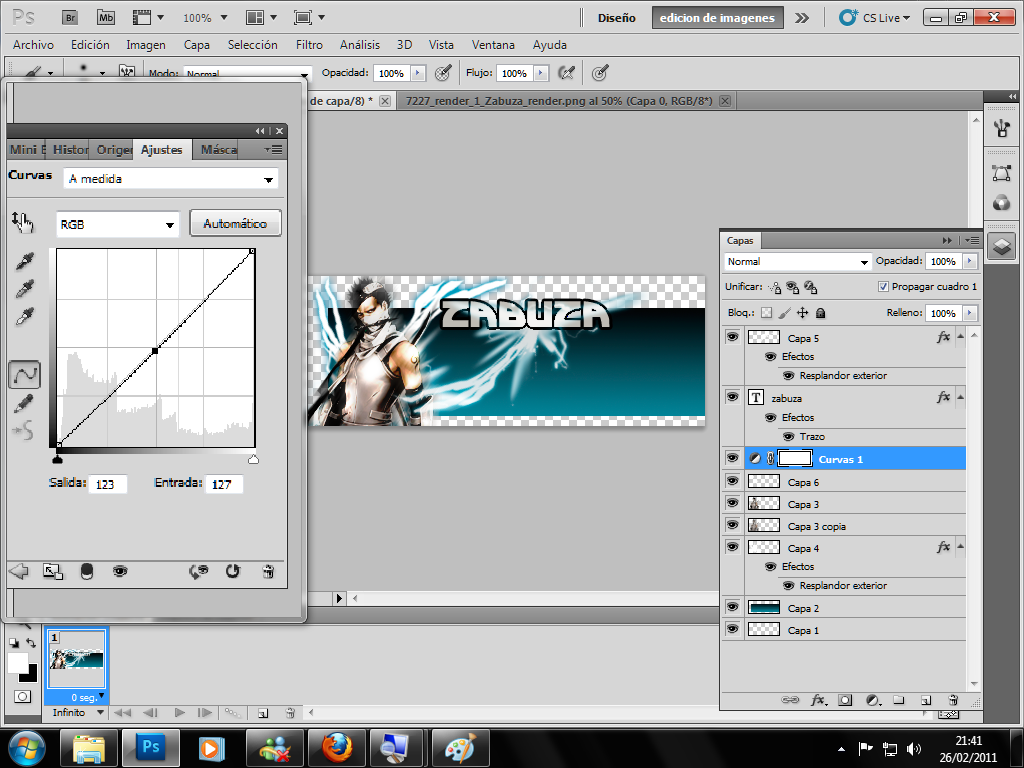Screen dimensions: 1024x768
Task: Open the brush Flujo slider arrow
Action: (x=541, y=73)
